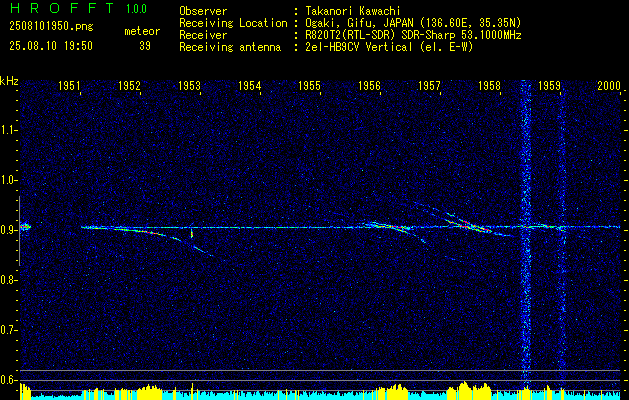Click the Receiver label

click(203, 35)
